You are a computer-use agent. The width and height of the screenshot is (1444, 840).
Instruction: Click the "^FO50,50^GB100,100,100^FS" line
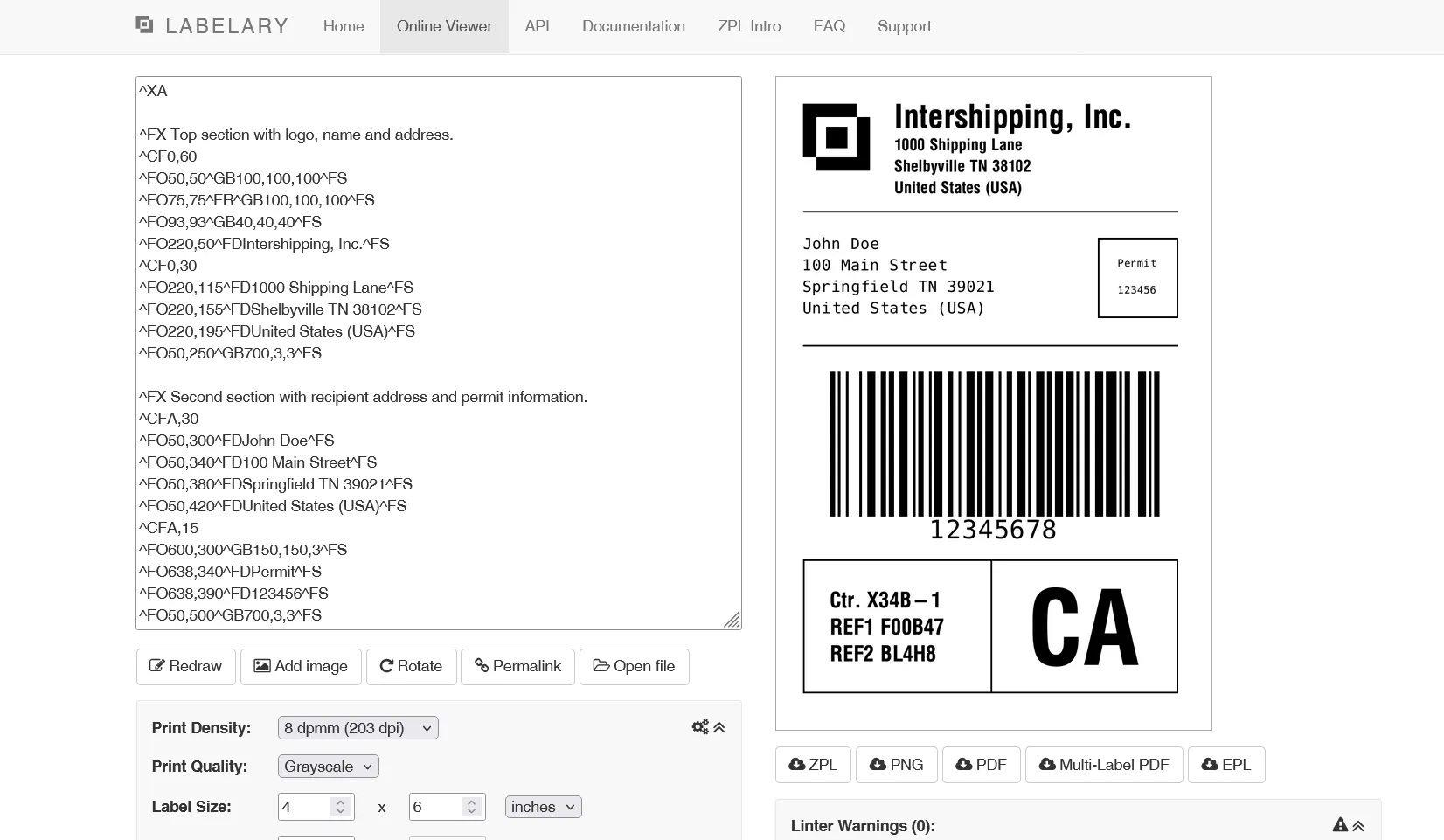[x=243, y=178]
